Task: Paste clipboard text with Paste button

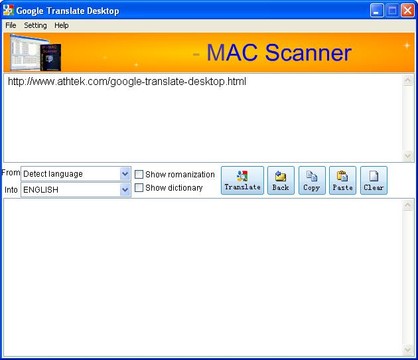Action: pos(343,180)
